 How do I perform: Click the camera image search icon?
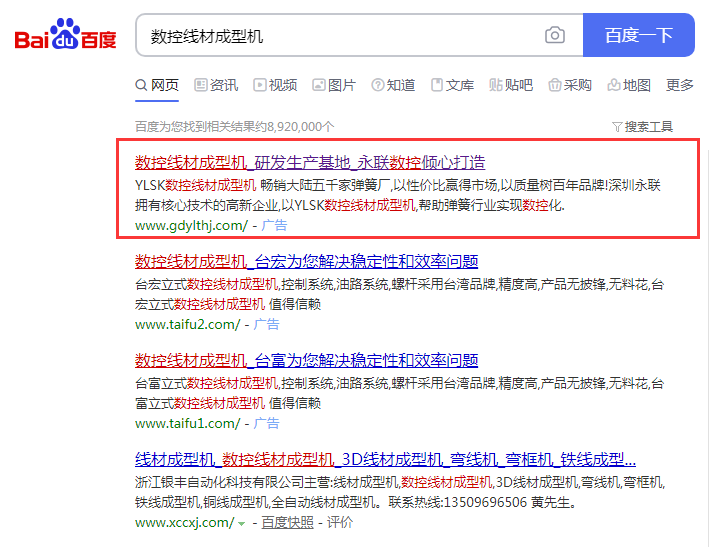coord(554,36)
